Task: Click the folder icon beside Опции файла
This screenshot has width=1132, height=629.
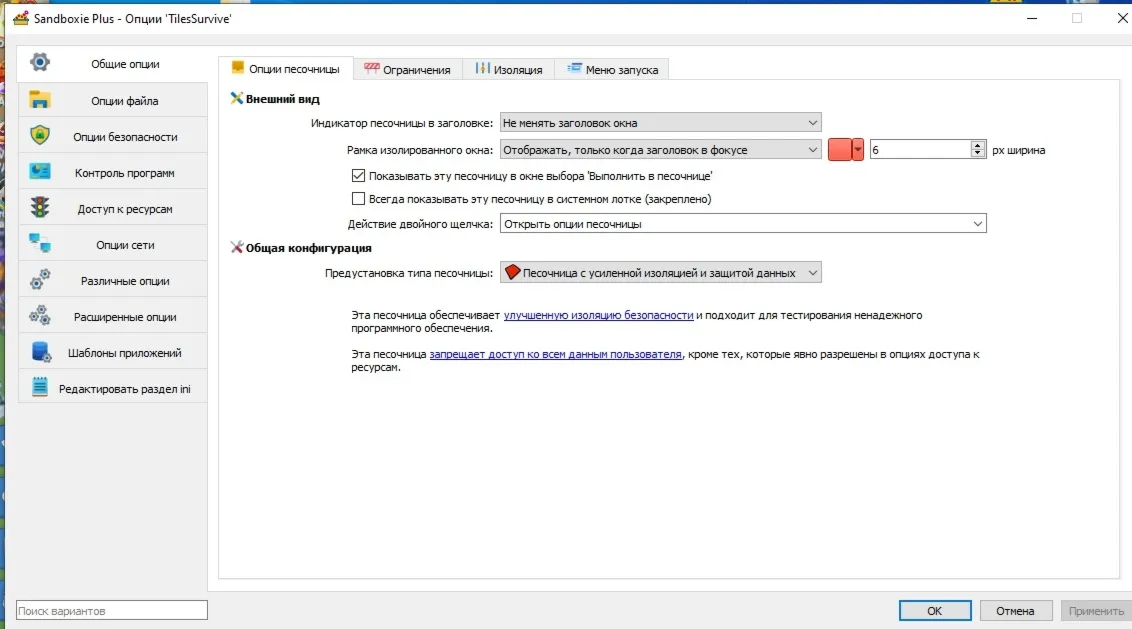Action: pyautogui.click(x=40, y=100)
